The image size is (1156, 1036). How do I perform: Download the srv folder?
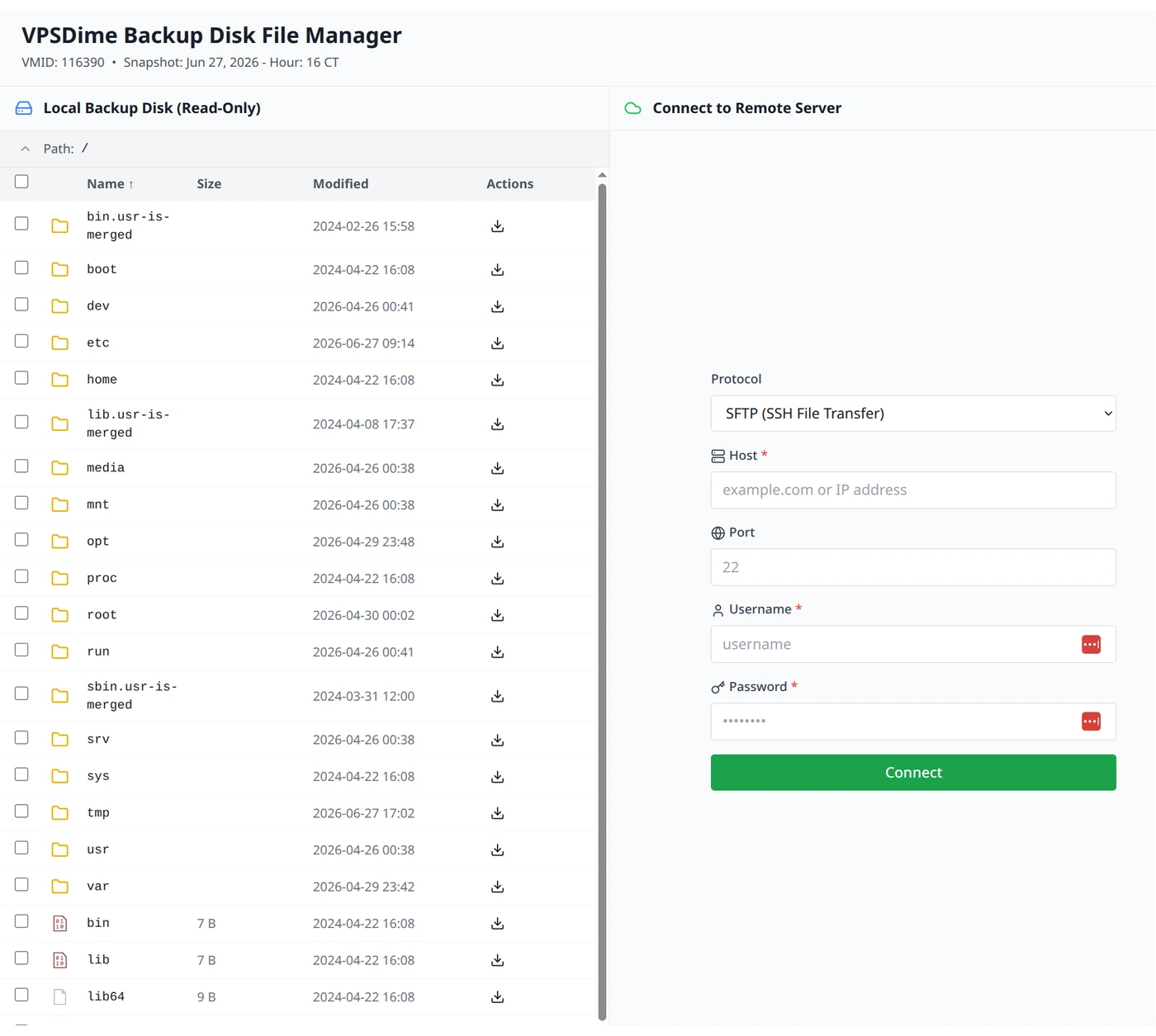click(x=497, y=740)
